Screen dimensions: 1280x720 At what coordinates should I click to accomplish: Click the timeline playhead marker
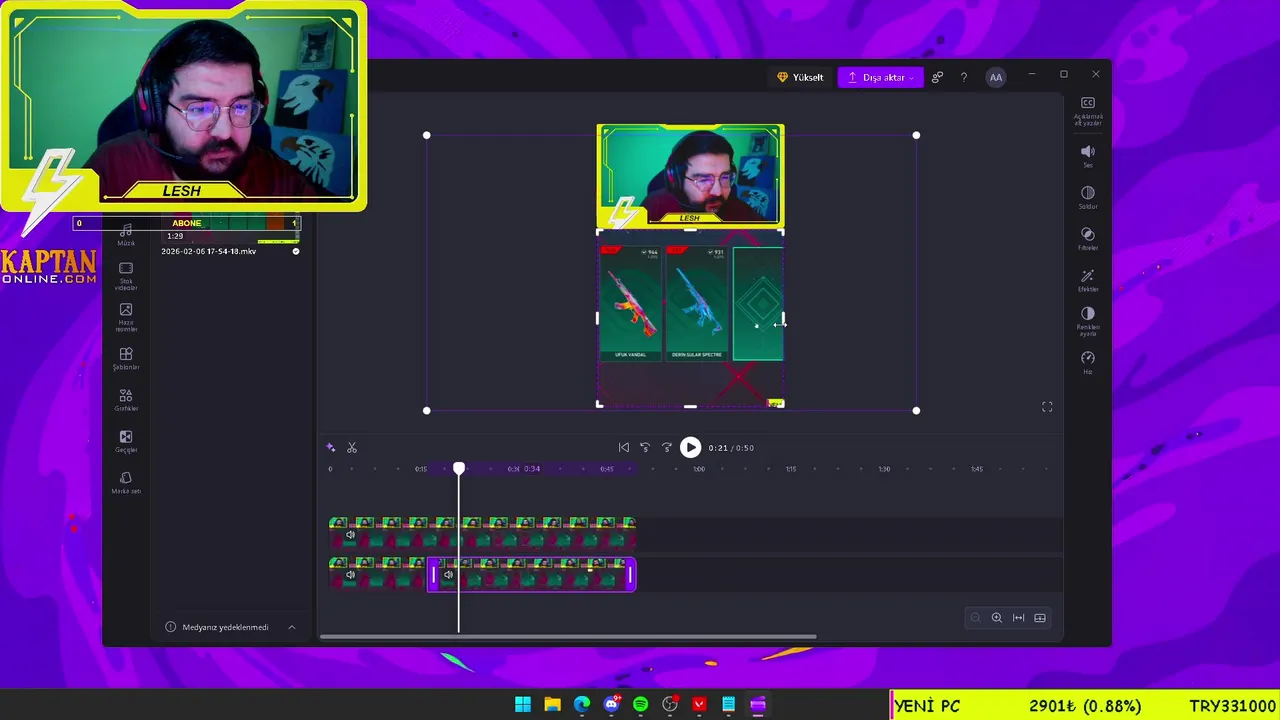[459, 468]
